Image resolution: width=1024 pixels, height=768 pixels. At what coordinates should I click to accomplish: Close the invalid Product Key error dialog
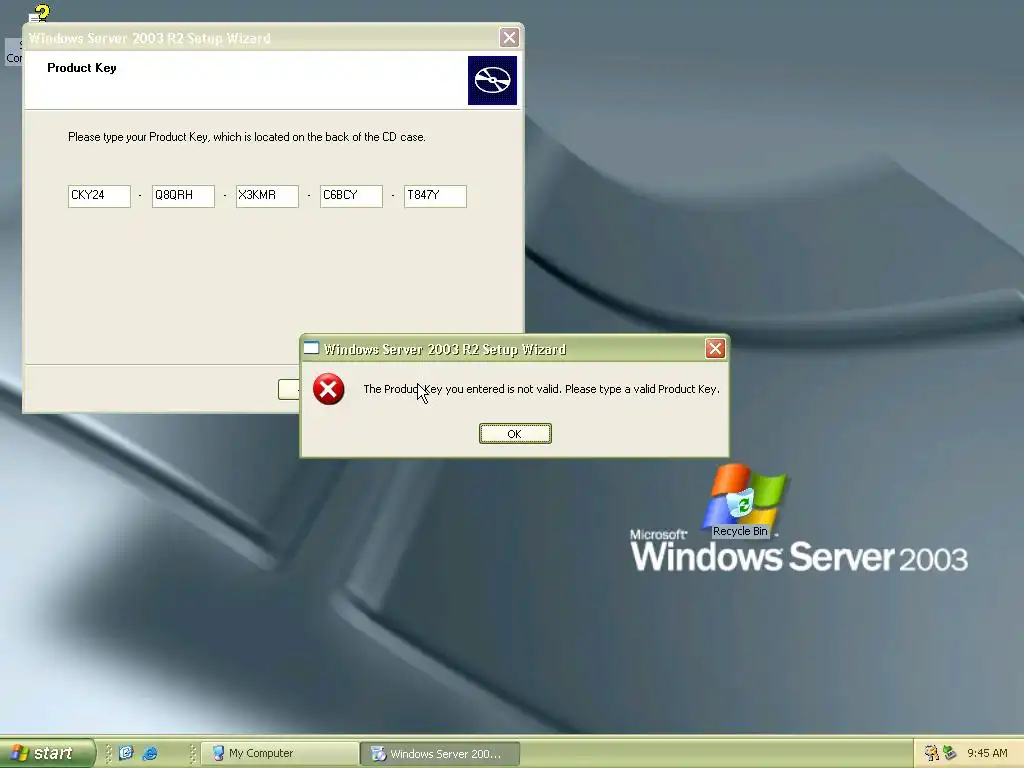715,349
